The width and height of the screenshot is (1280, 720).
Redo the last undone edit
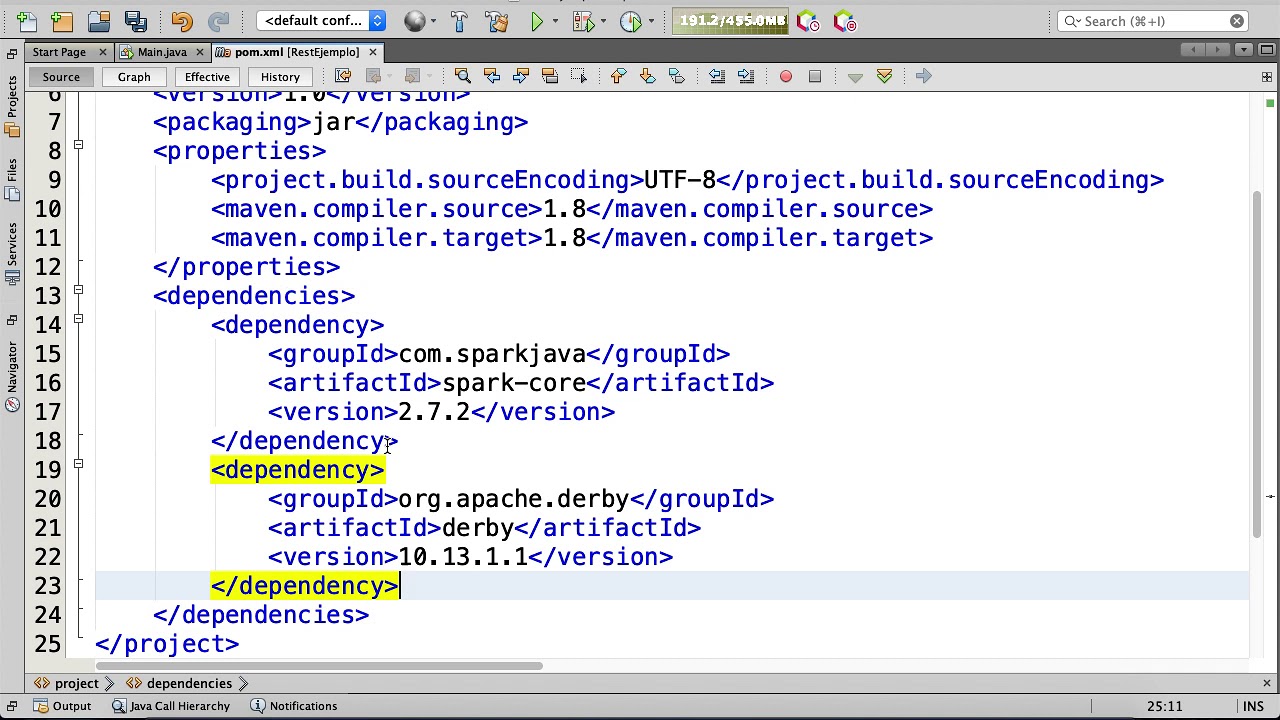click(x=217, y=21)
